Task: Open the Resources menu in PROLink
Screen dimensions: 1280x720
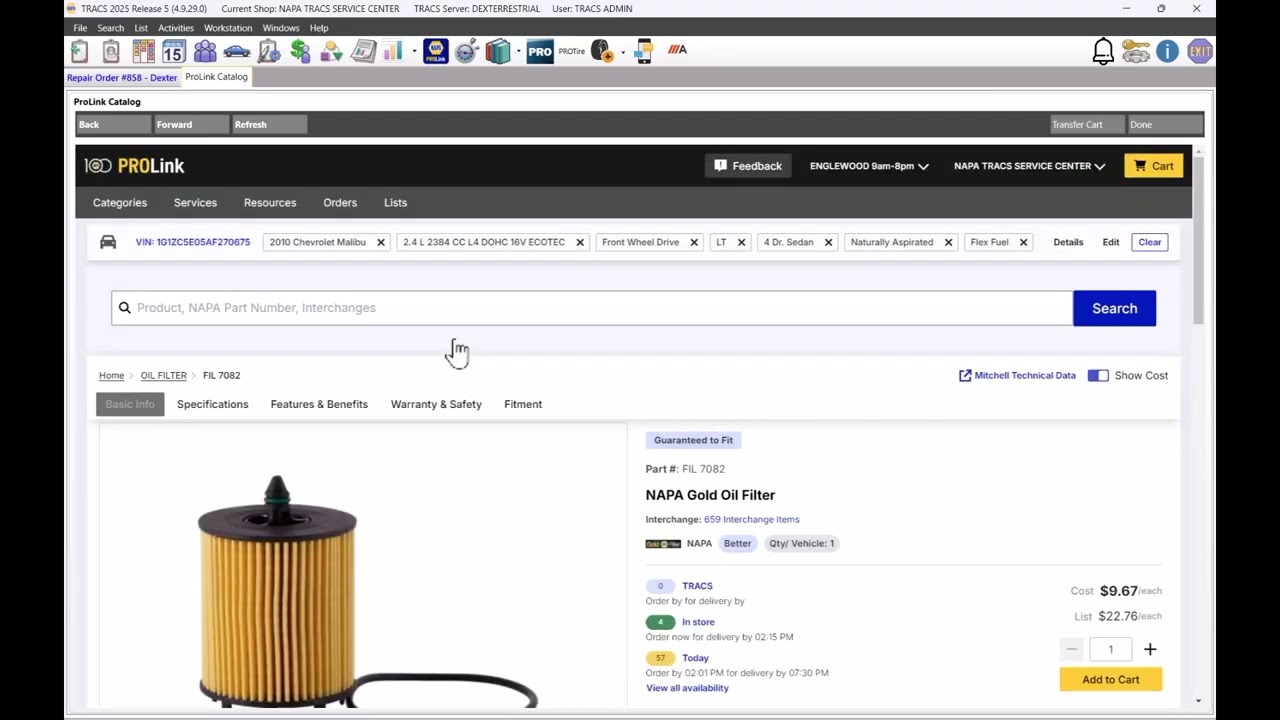Action: click(270, 202)
